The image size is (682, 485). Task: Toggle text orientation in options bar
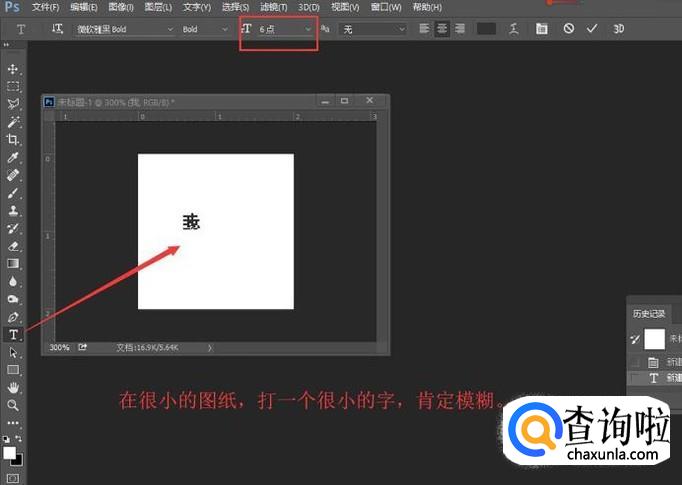pyautogui.click(x=57, y=29)
